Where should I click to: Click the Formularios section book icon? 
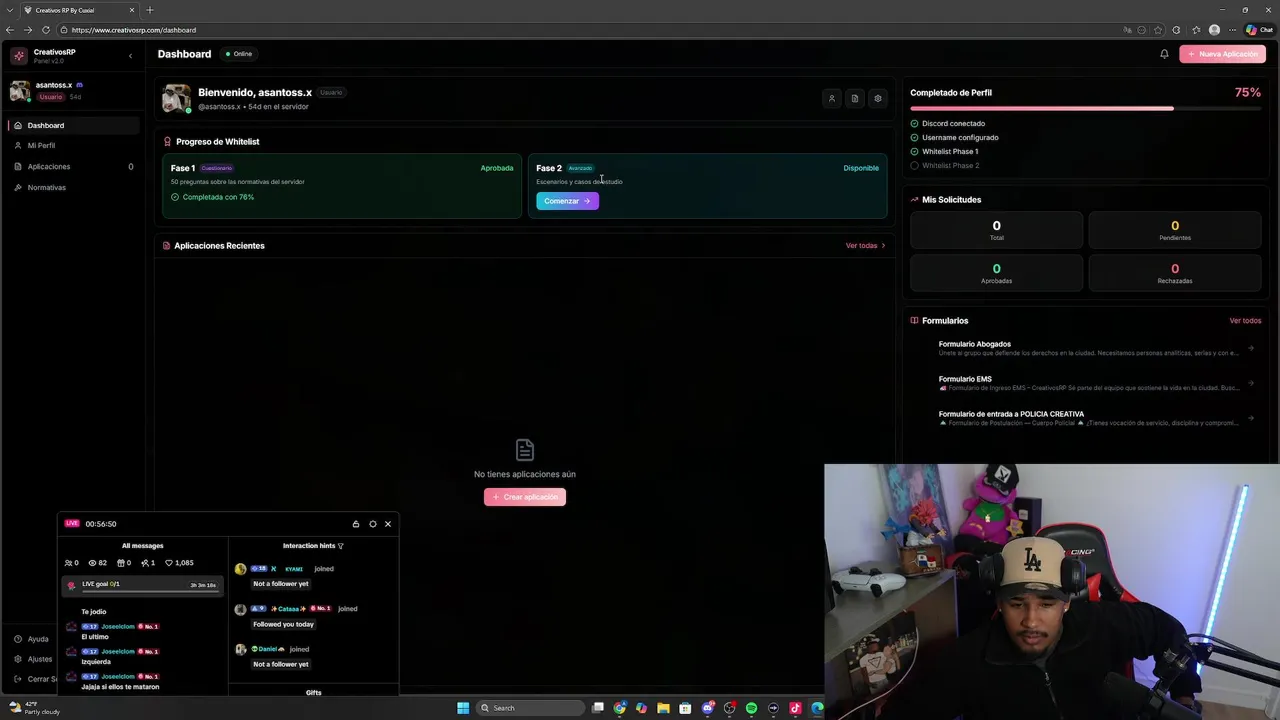click(914, 321)
